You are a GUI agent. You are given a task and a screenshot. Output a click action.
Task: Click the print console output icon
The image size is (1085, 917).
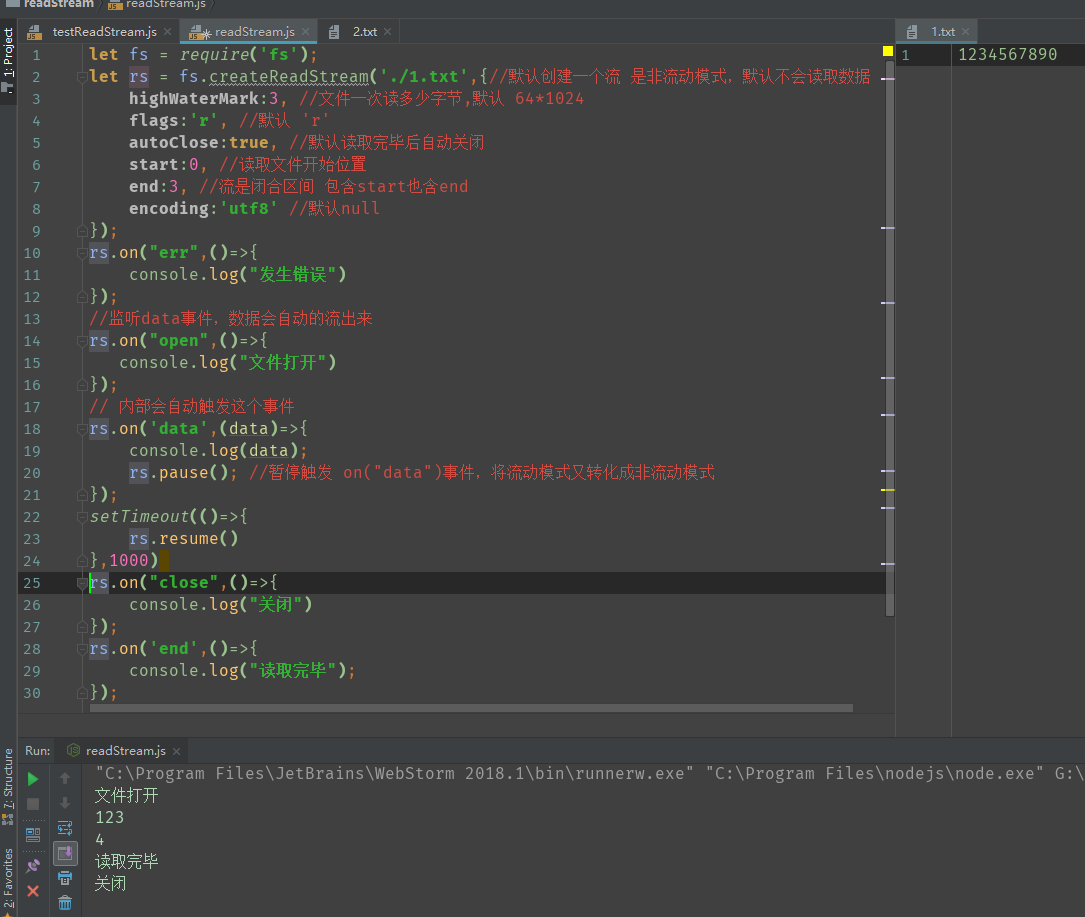tap(65, 878)
